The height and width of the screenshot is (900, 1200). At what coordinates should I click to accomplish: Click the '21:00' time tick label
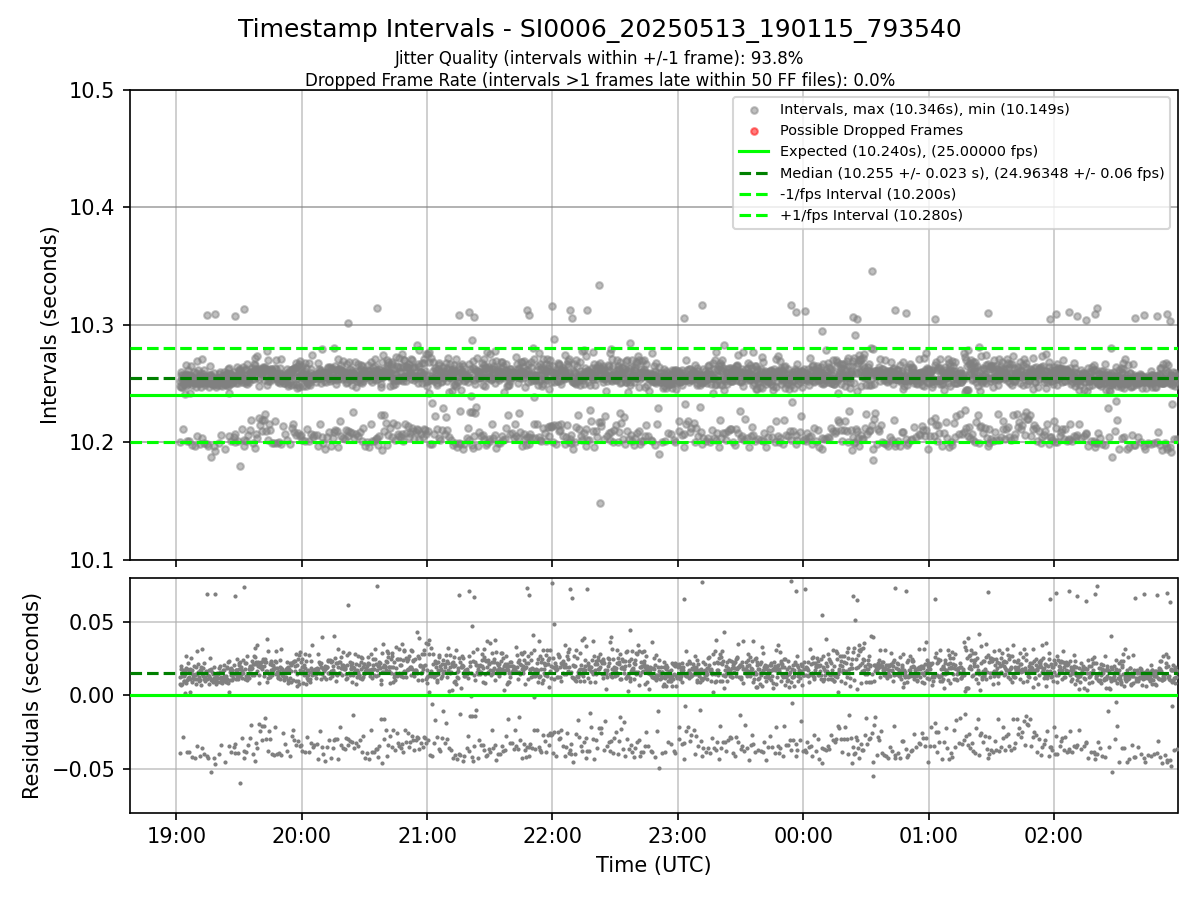pos(427,835)
